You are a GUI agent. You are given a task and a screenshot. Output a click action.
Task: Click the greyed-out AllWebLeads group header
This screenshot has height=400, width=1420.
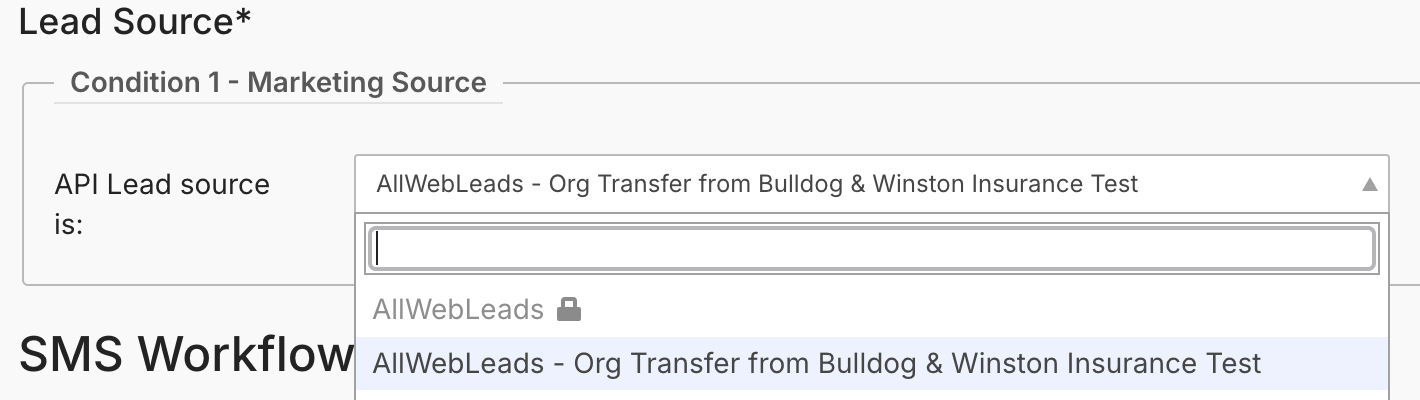tap(458, 310)
